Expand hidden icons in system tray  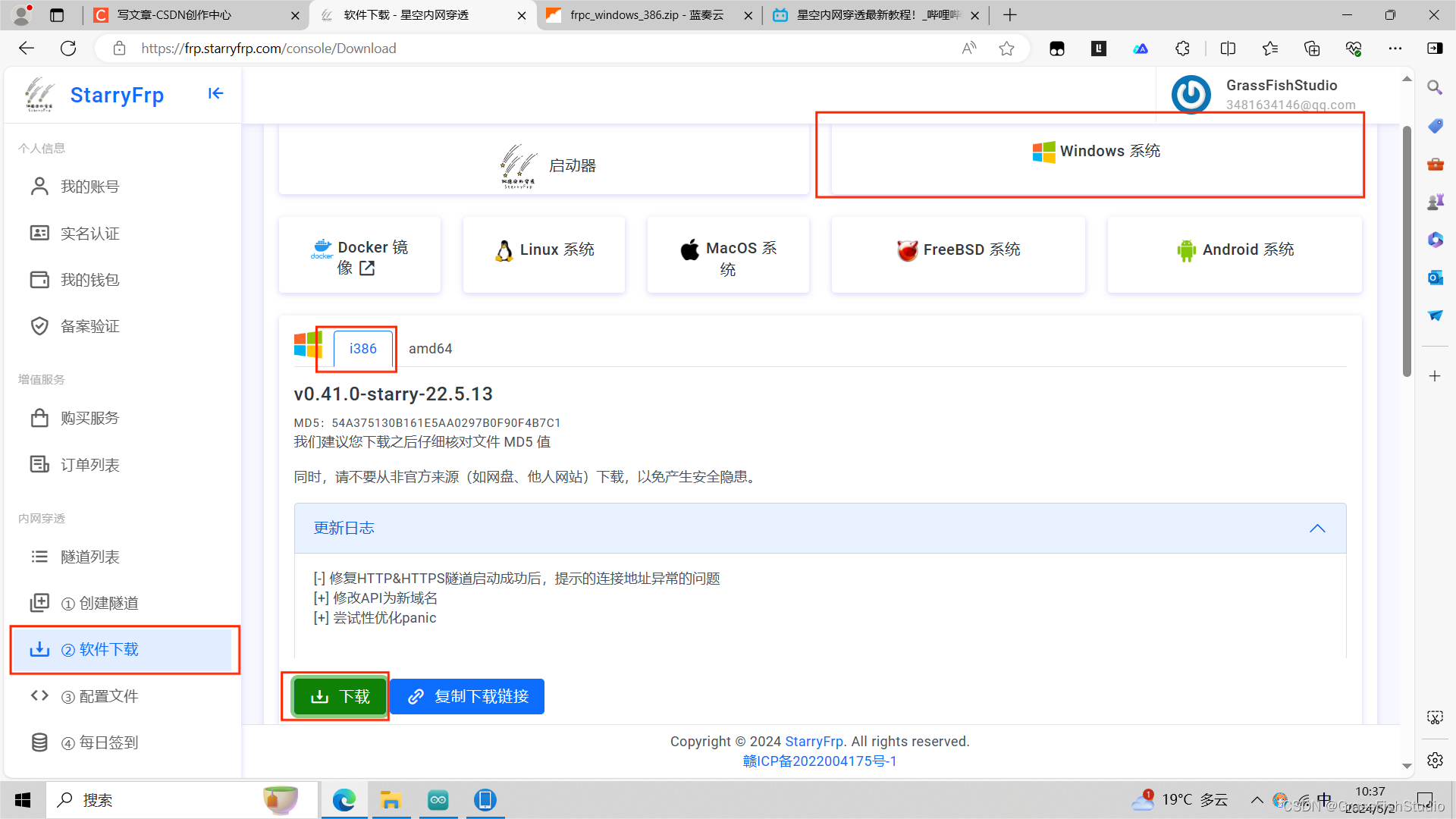[x=1257, y=799]
